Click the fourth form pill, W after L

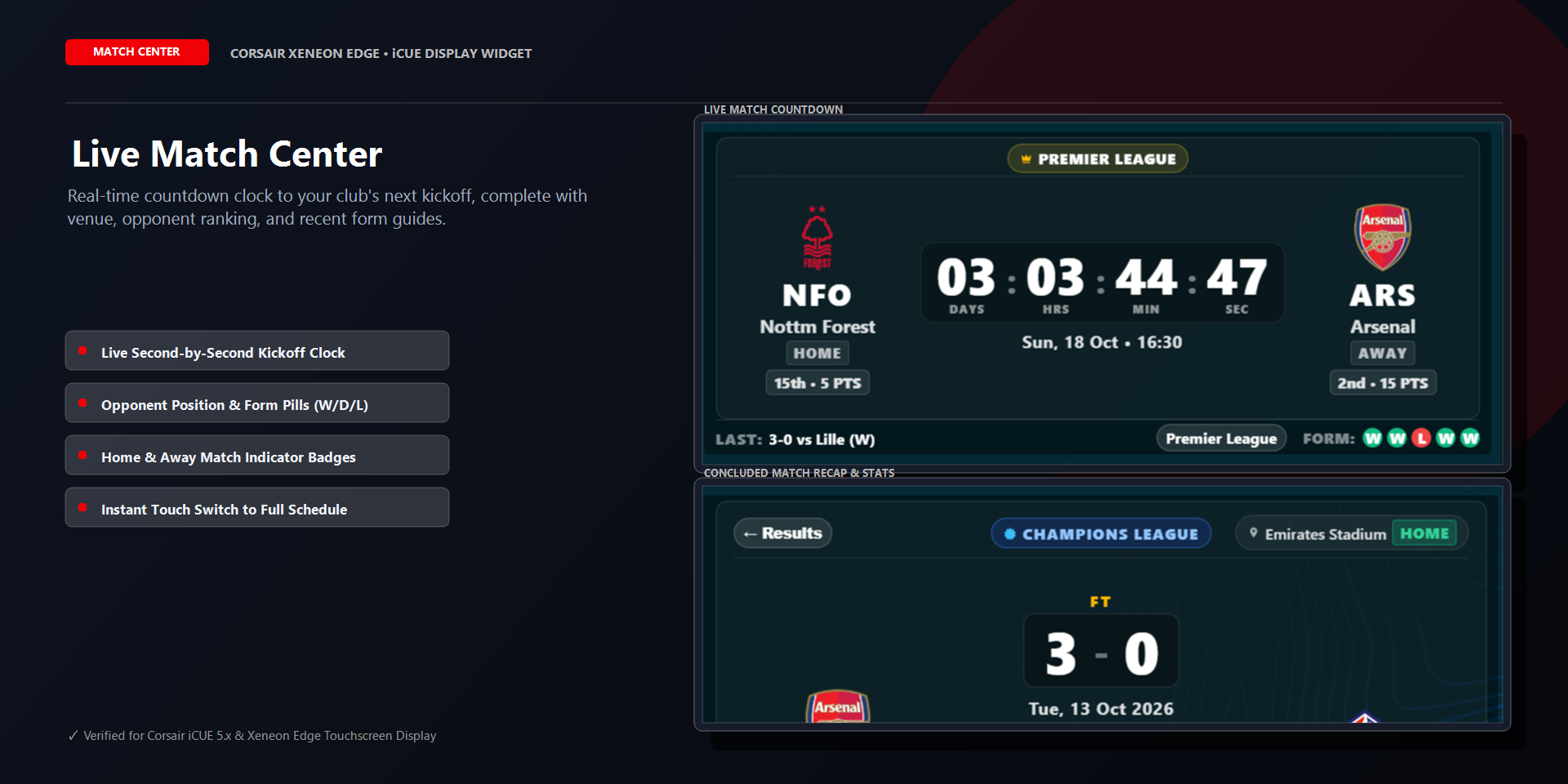coord(1445,439)
